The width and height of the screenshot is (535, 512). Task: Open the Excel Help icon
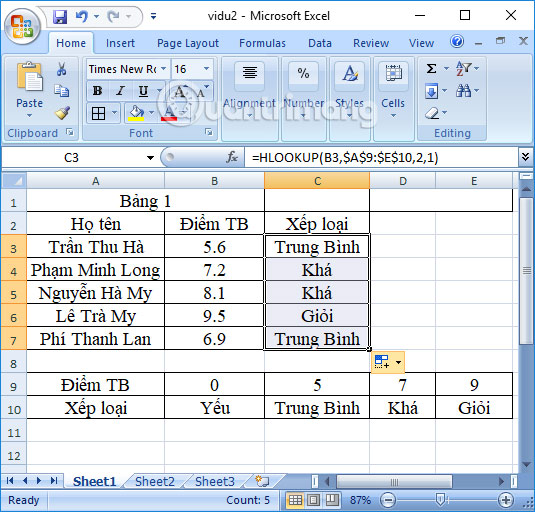(x=457, y=42)
